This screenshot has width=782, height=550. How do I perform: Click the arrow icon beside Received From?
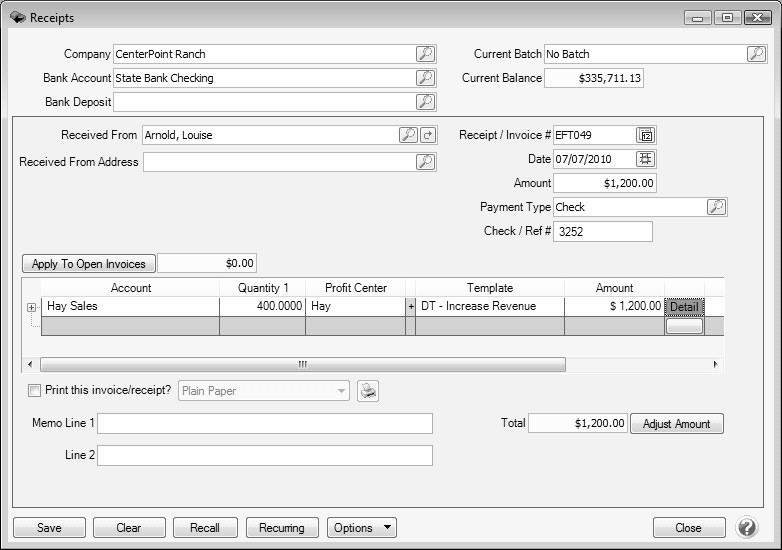point(427,135)
